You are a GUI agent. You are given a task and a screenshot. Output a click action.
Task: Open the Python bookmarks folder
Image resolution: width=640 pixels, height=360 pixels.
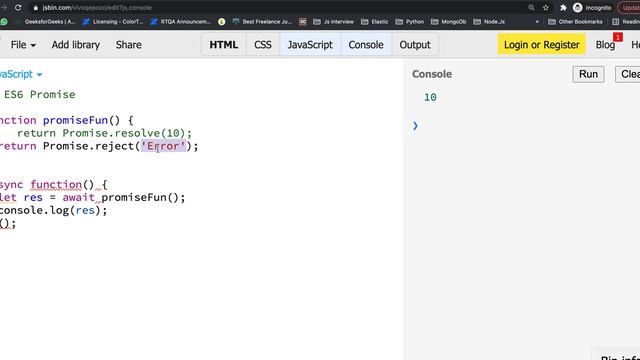[410, 22]
